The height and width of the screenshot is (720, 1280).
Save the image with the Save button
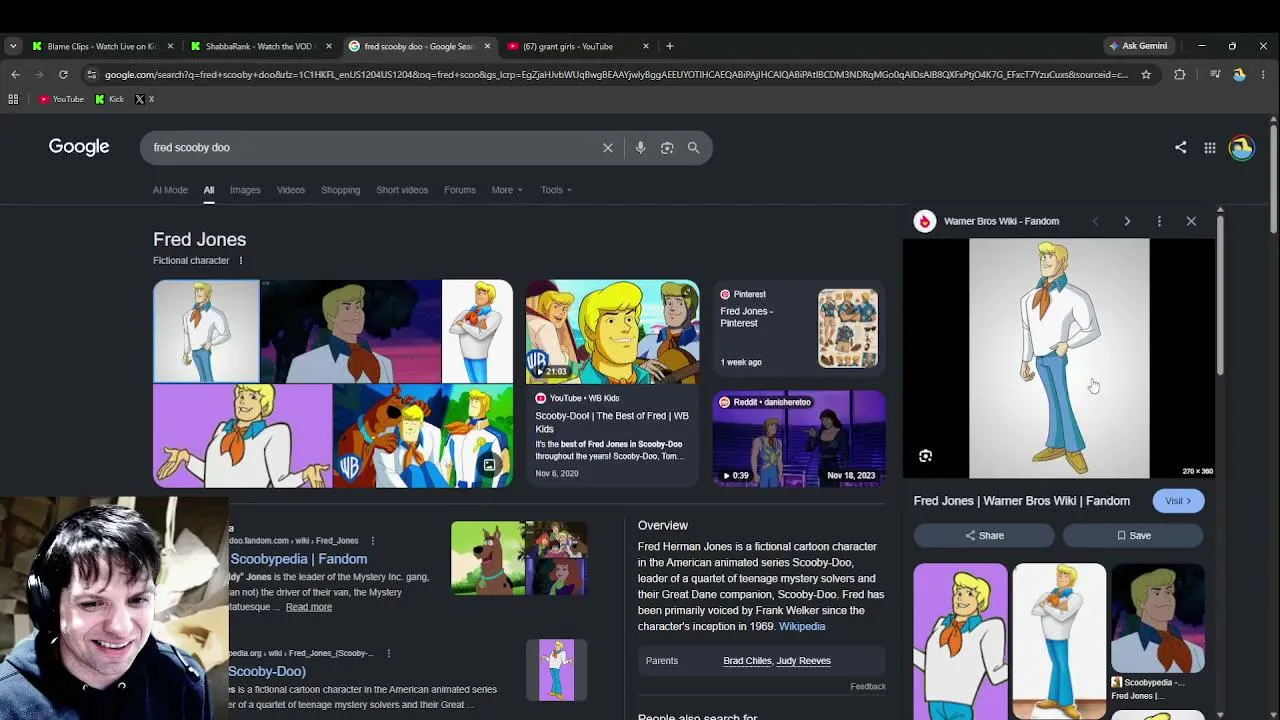(x=1134, y=536)
